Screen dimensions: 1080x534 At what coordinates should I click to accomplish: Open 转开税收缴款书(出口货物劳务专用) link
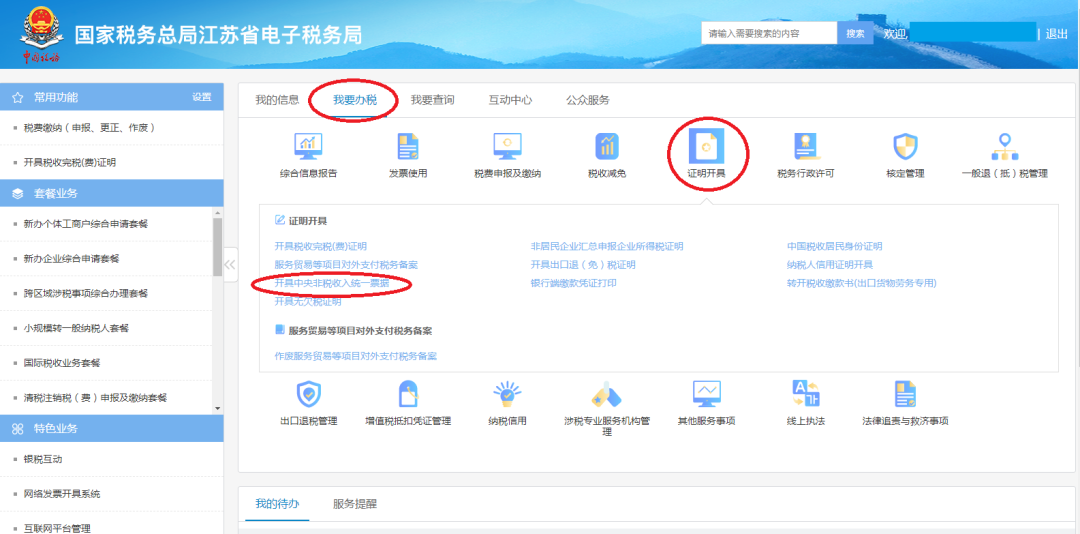[862, 283]
